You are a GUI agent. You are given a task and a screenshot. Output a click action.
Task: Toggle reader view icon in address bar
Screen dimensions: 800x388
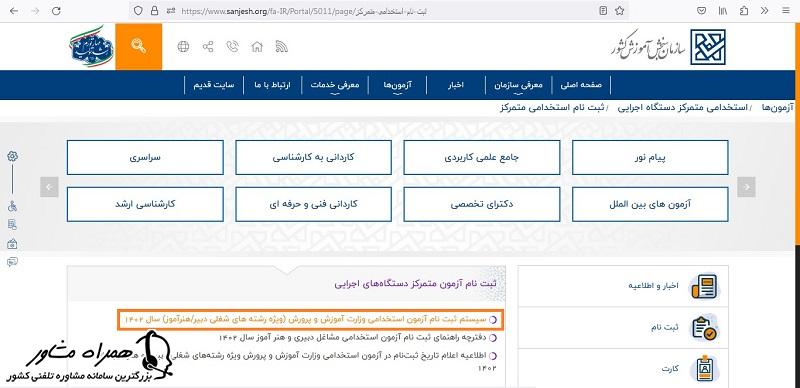603,11
